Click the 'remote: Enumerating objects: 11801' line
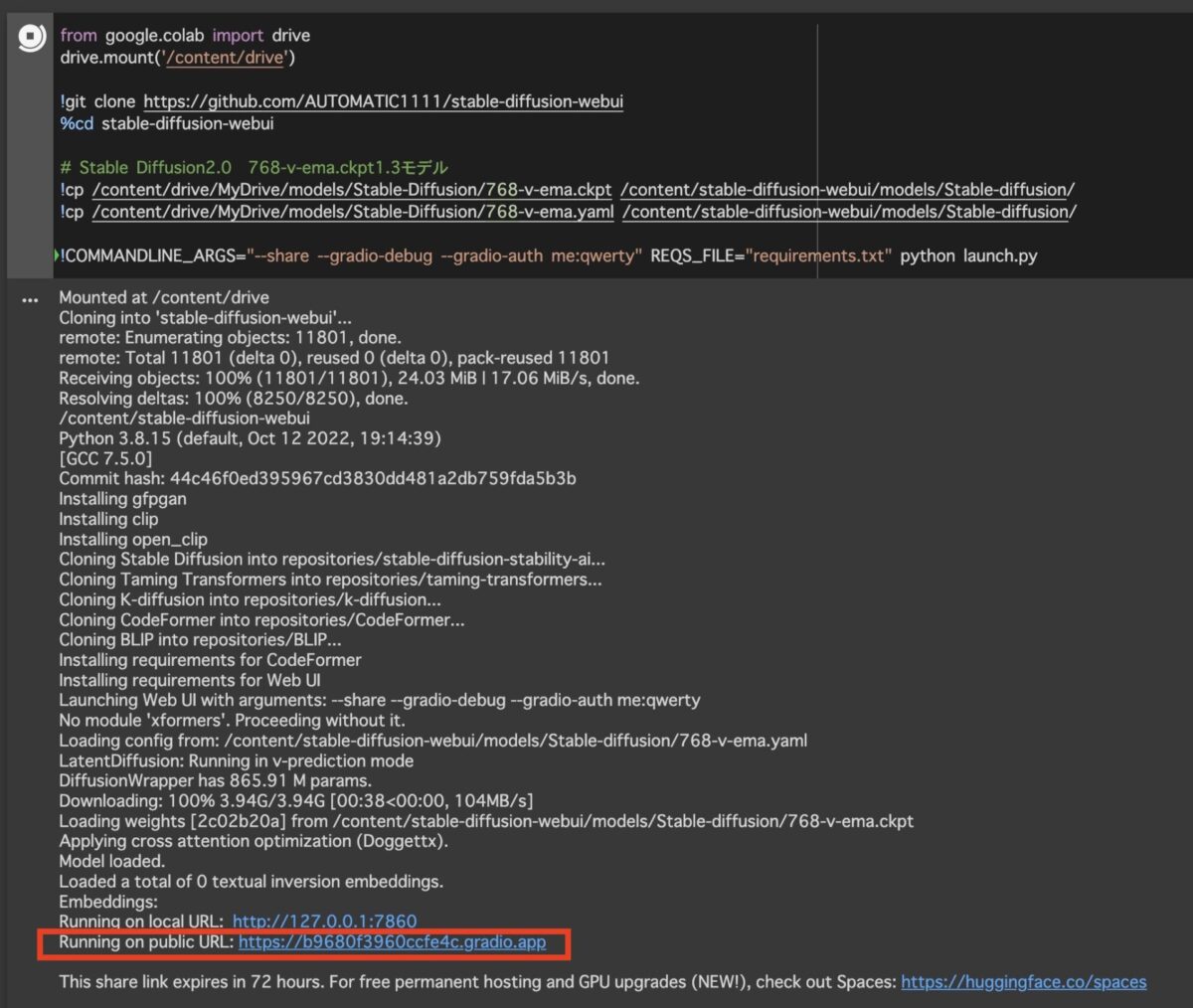 [230, 338]
